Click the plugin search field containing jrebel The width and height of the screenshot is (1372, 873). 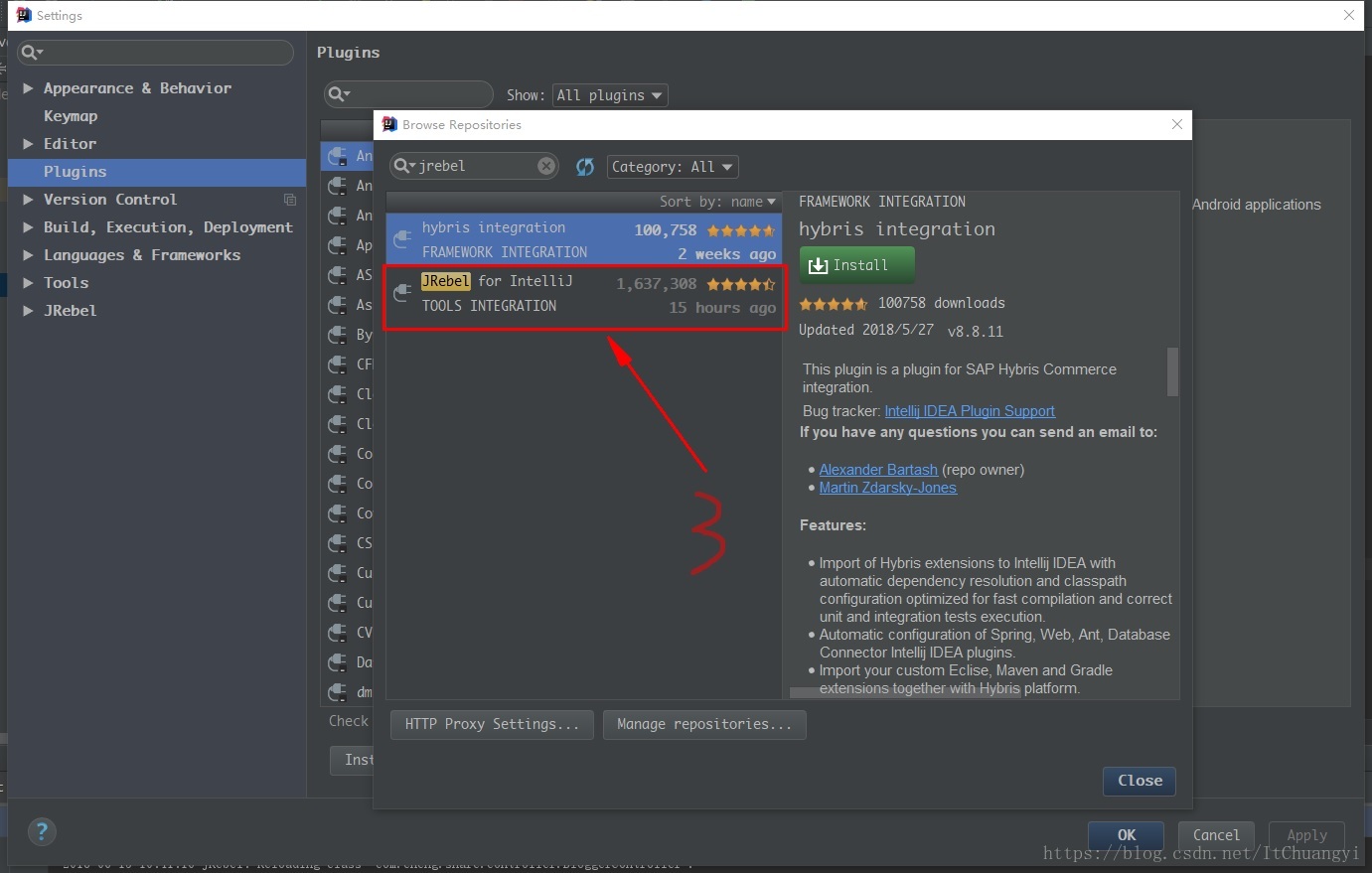click(x=474, y=166)
